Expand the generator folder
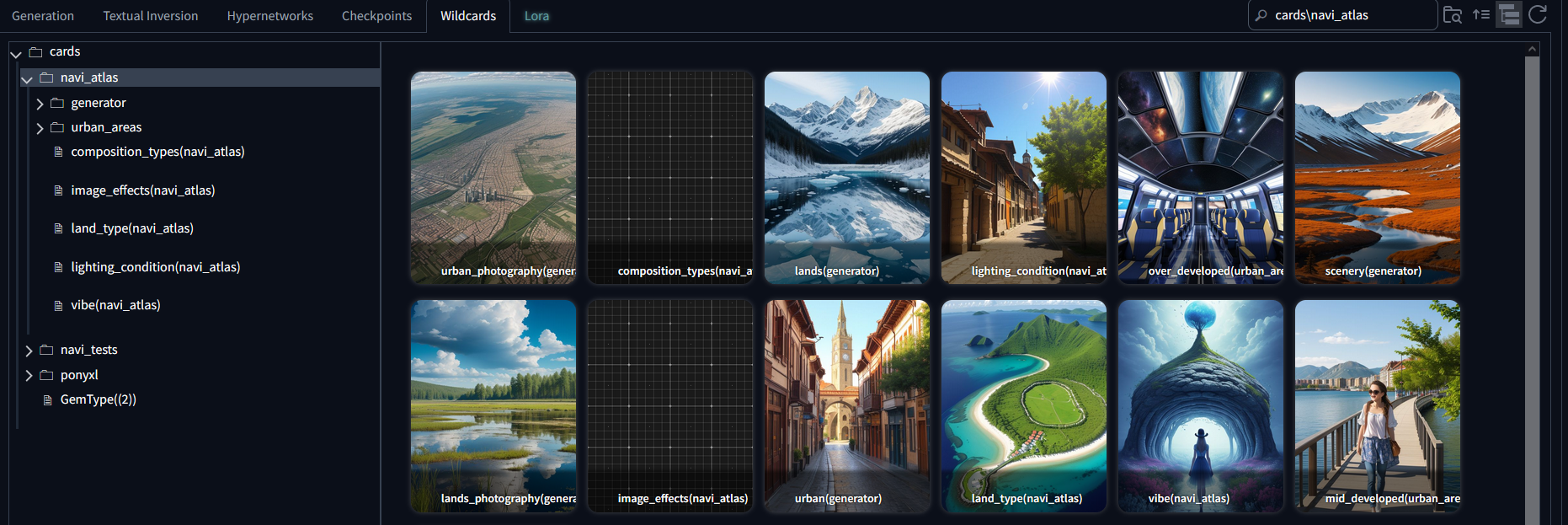The width and height of the screenshot is (1568, 525). tap(39, 104)
